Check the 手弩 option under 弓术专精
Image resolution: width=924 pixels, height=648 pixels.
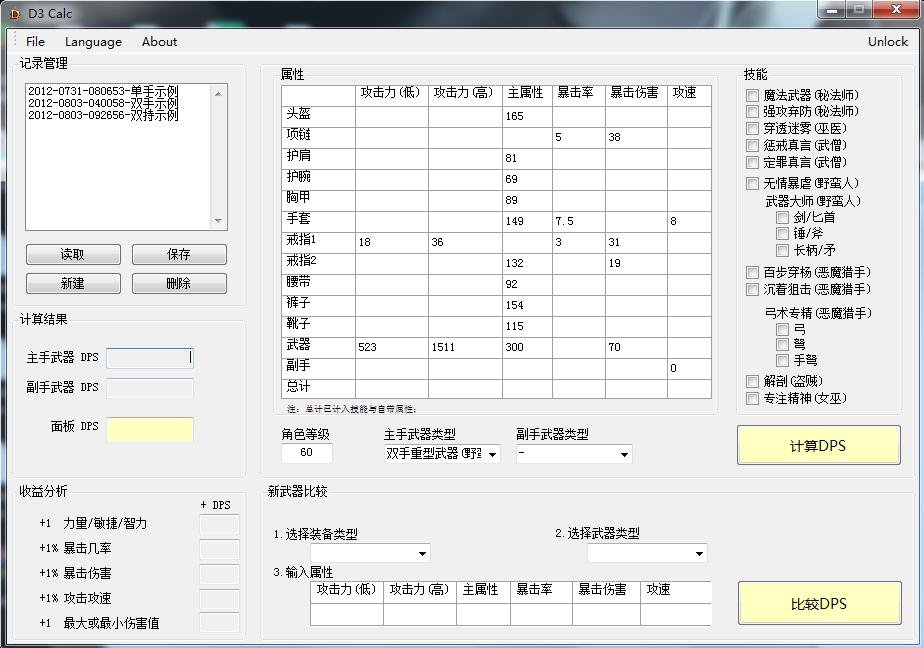tap(782, 360)
